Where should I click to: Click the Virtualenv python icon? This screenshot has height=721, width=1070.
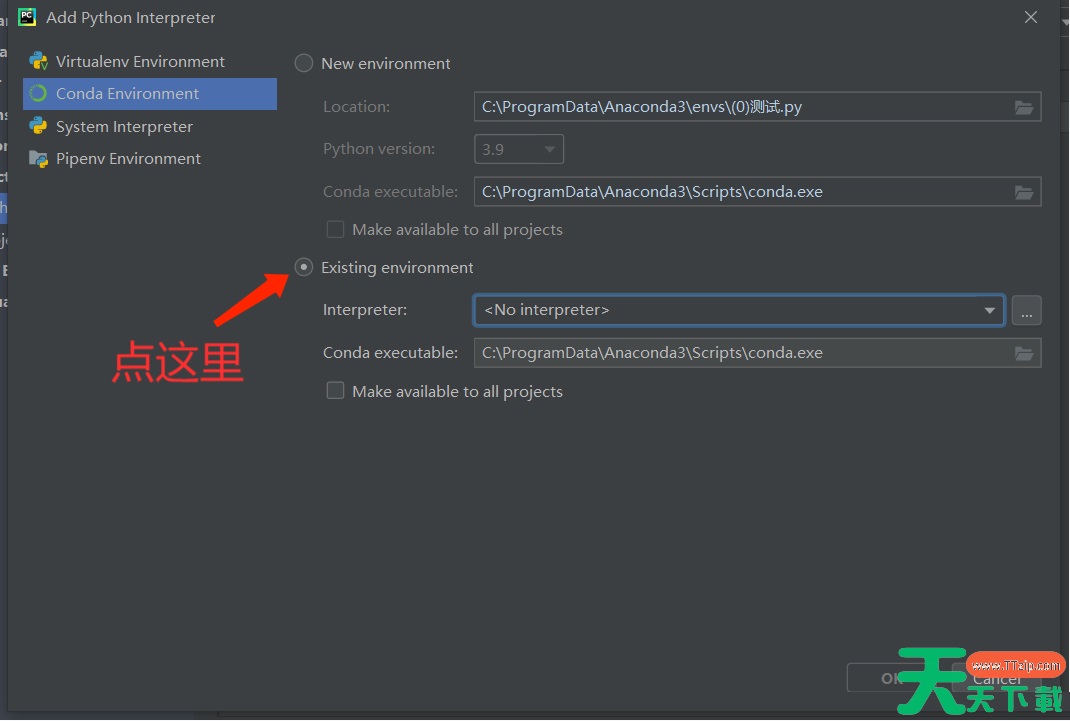click(38, 61)
